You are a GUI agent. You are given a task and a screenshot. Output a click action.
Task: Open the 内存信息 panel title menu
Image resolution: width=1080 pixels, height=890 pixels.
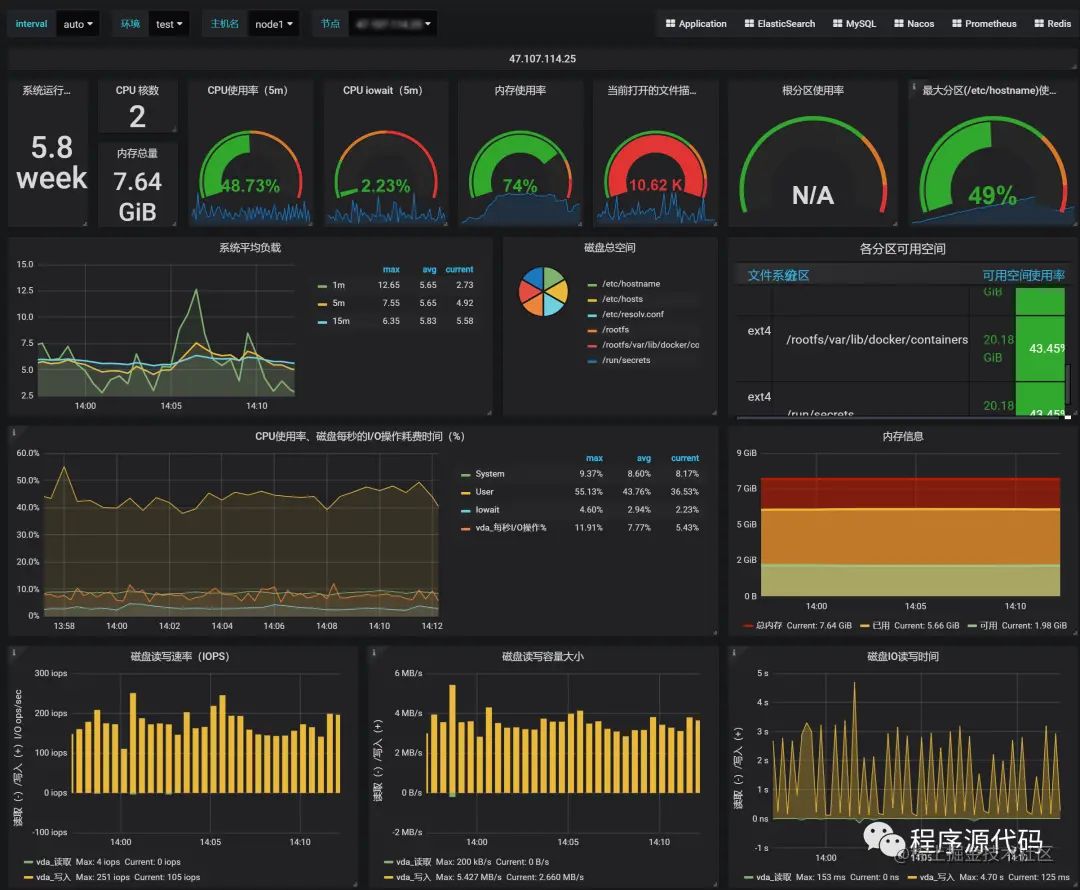(x=903, y=437)
